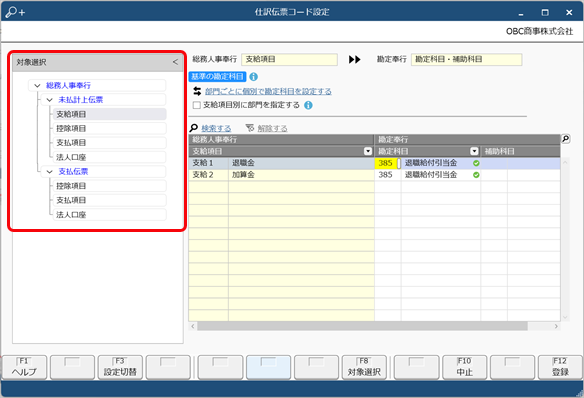Collapse the 総務人事奉行 tree node
584x398 pixels.
(37, 86)
